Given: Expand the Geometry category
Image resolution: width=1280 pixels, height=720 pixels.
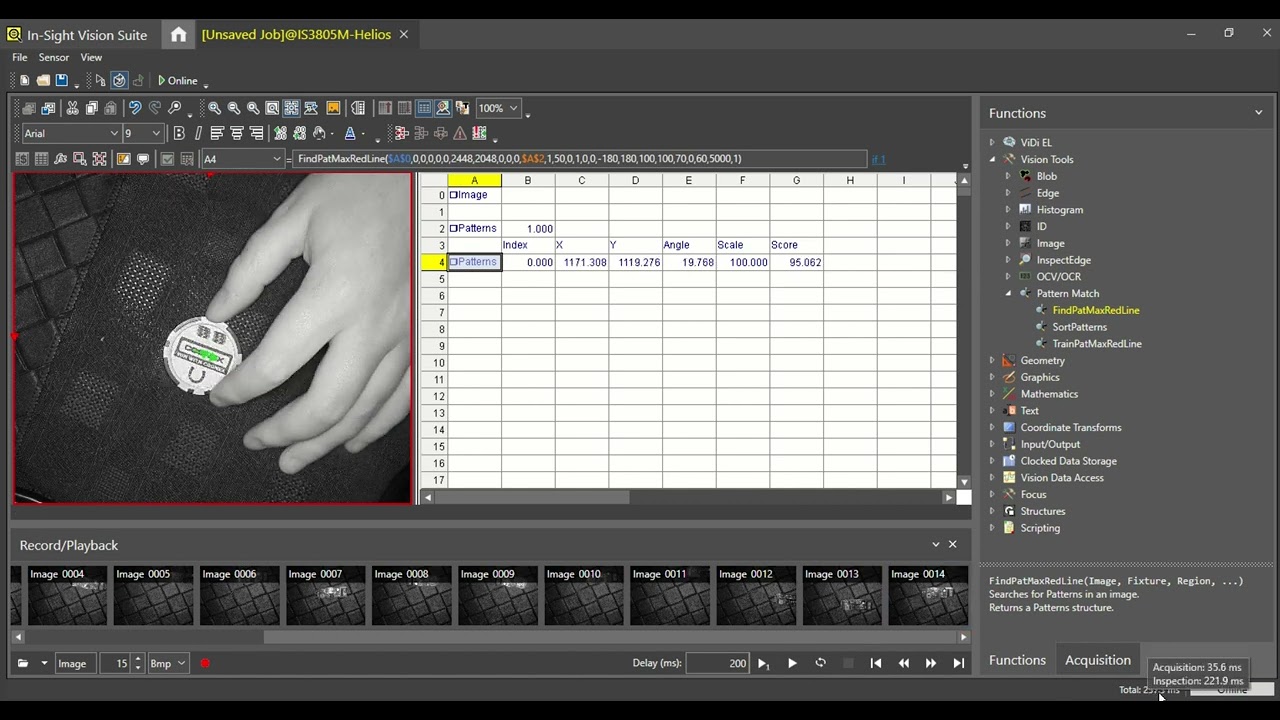Looking at the screenshot, I should 992,360.
